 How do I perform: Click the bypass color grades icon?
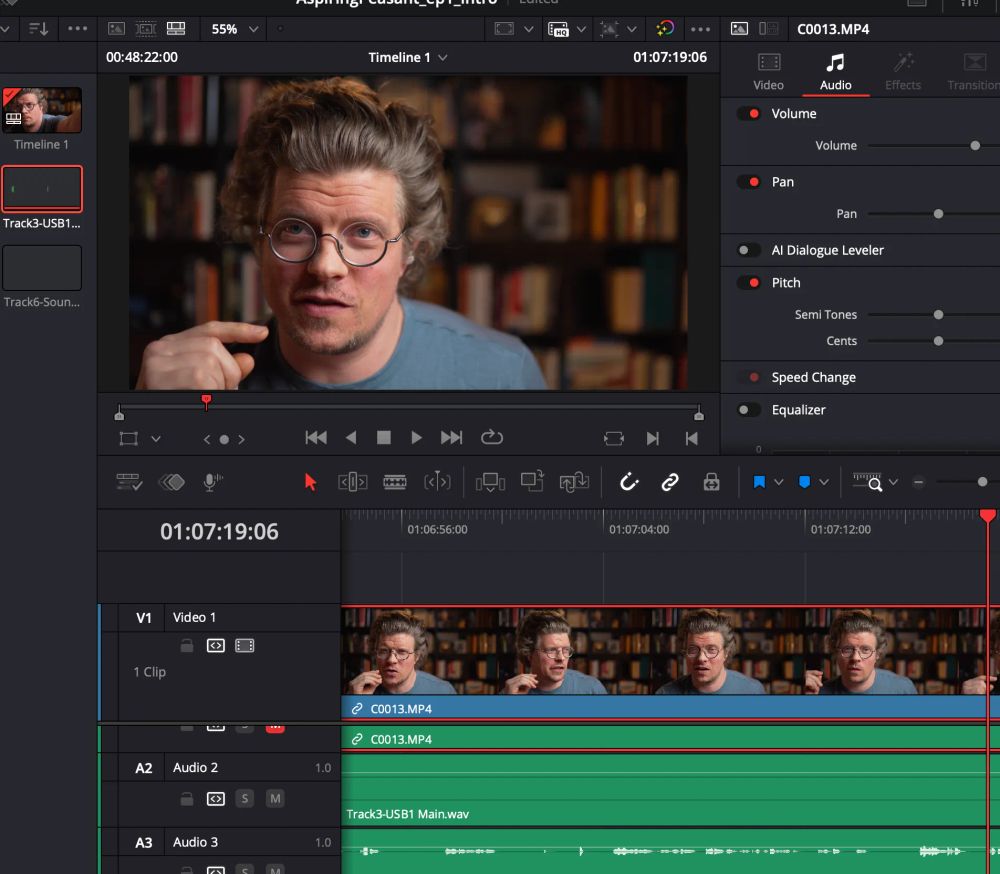click(665, 29)
